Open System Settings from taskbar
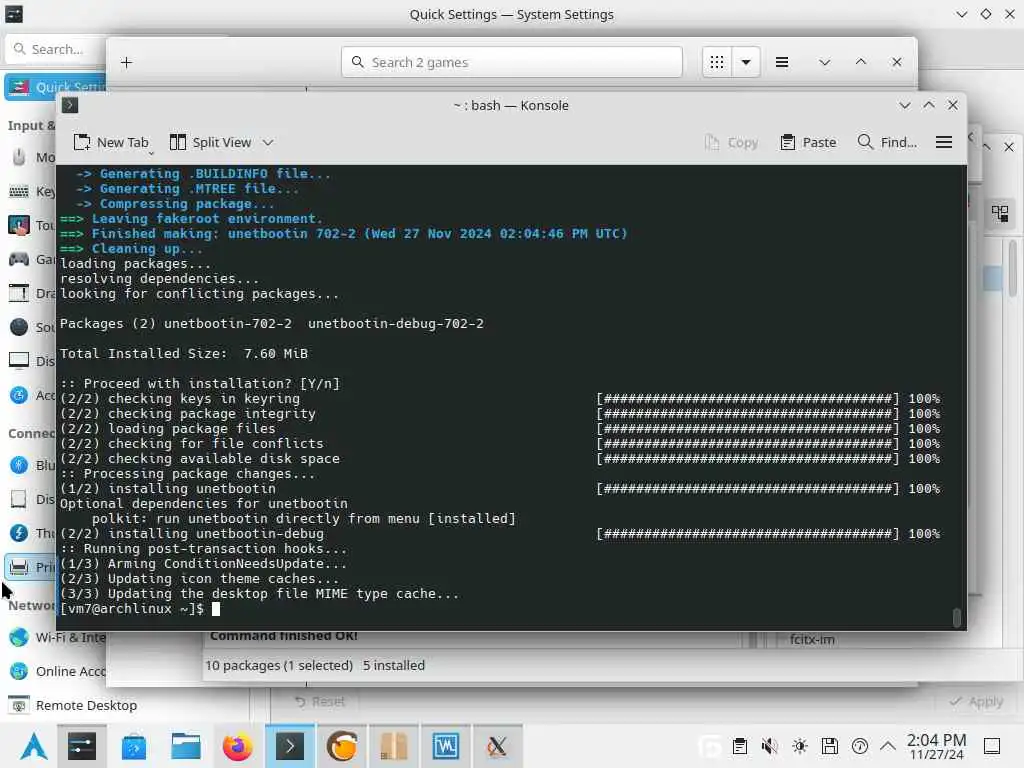The height and width of the screenshot is (768, 1024). [x=82, y=746]
